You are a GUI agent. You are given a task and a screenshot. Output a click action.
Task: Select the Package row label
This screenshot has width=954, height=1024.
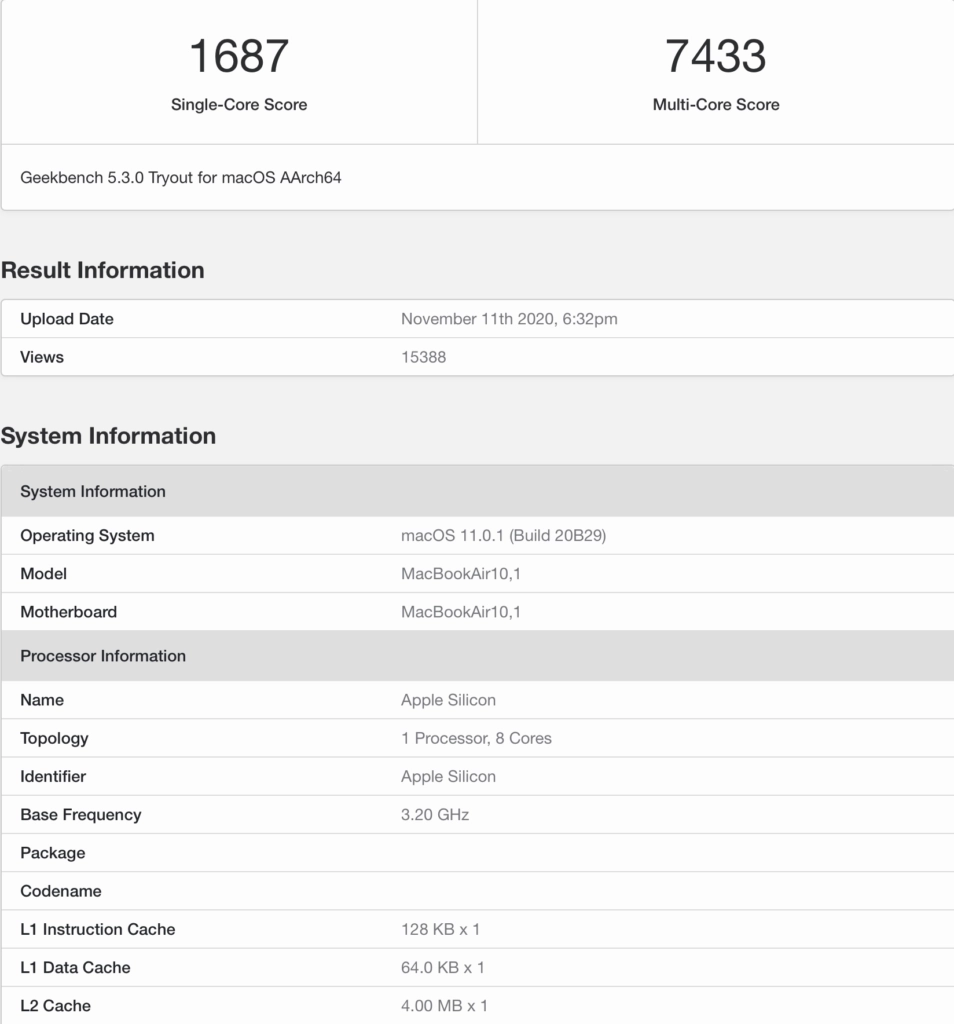(53, 853)
